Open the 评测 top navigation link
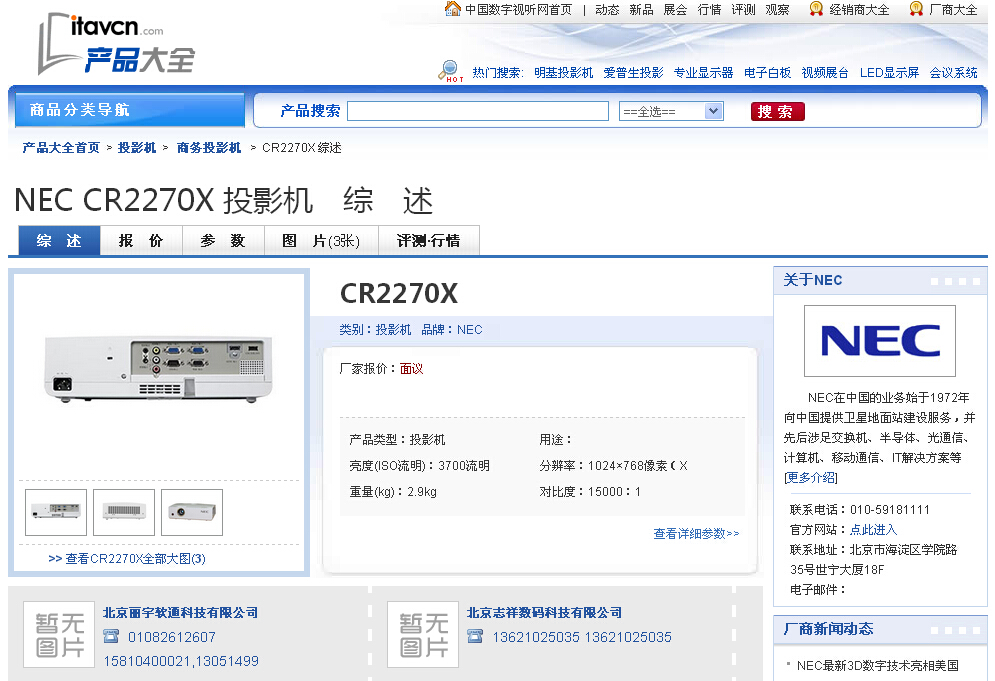This screenshot has height=681, width=995. coord(743,10)
